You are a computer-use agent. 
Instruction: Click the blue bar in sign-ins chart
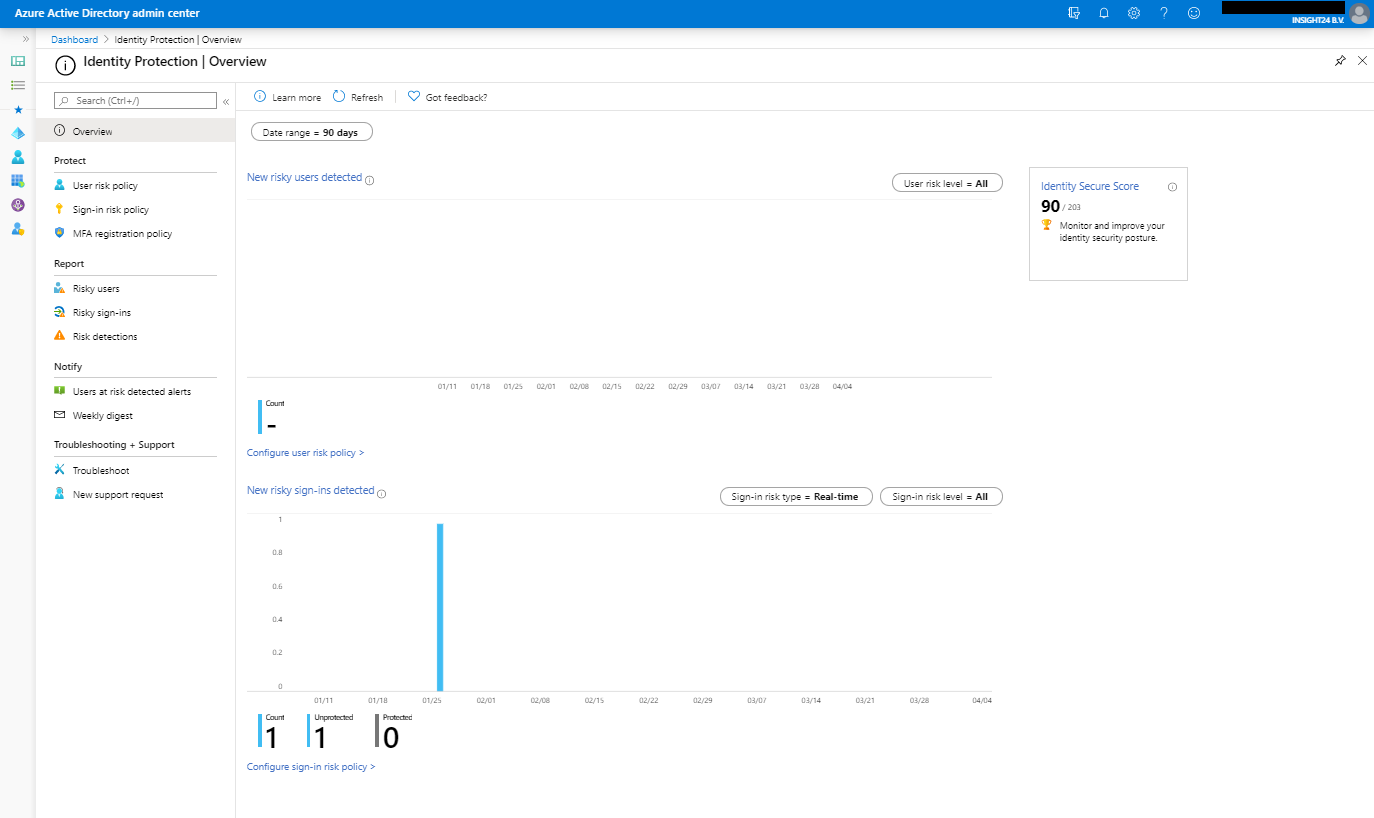[x=440, y=606]
